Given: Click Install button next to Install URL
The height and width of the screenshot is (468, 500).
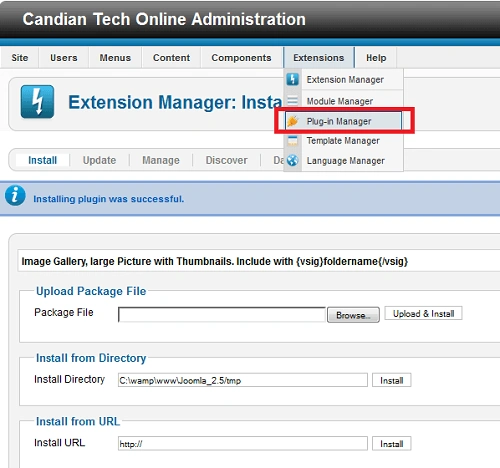Looking at the screenshot, I should tap(392, 444).
